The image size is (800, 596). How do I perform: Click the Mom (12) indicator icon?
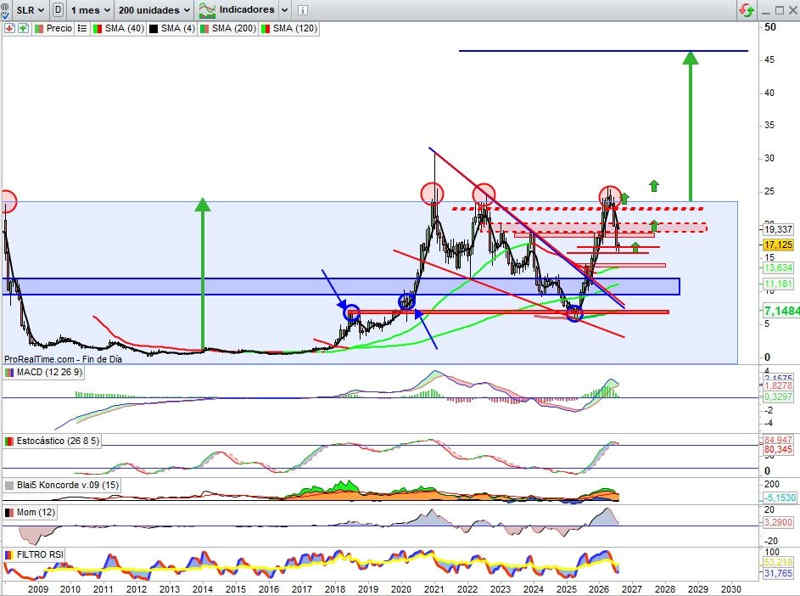[9, 512]
